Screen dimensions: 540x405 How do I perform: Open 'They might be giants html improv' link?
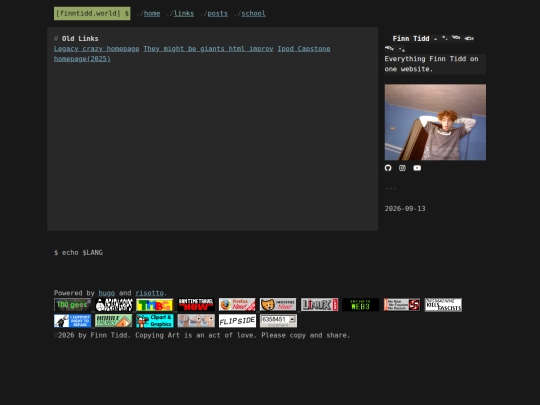tap(208, 49)
